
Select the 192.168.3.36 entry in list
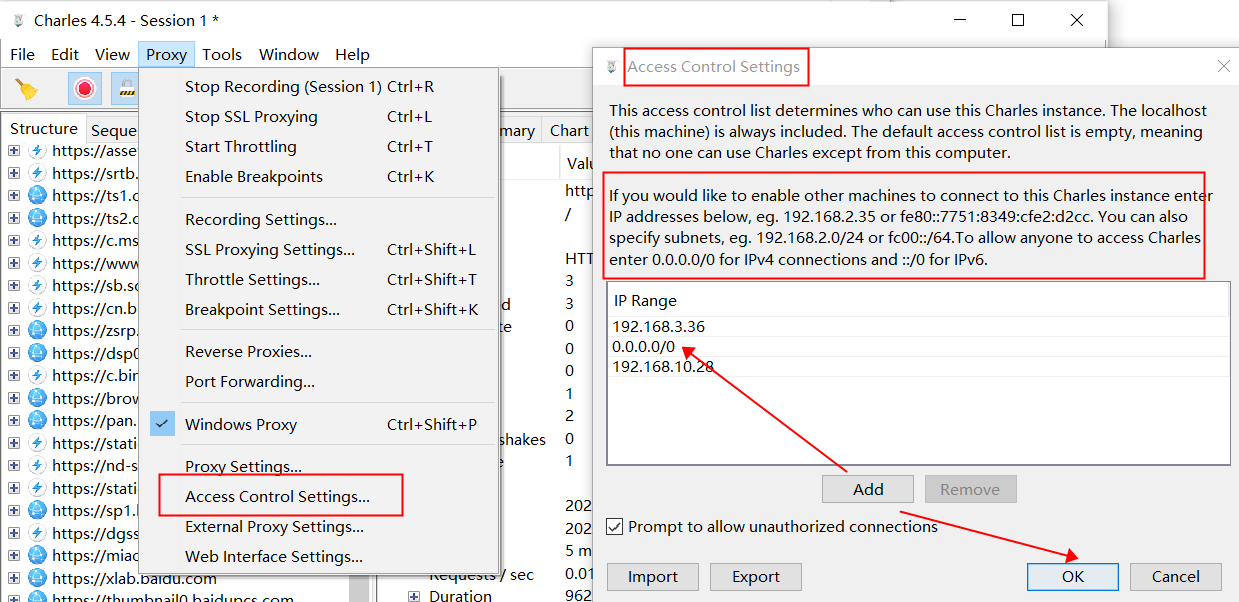[918, 326]
